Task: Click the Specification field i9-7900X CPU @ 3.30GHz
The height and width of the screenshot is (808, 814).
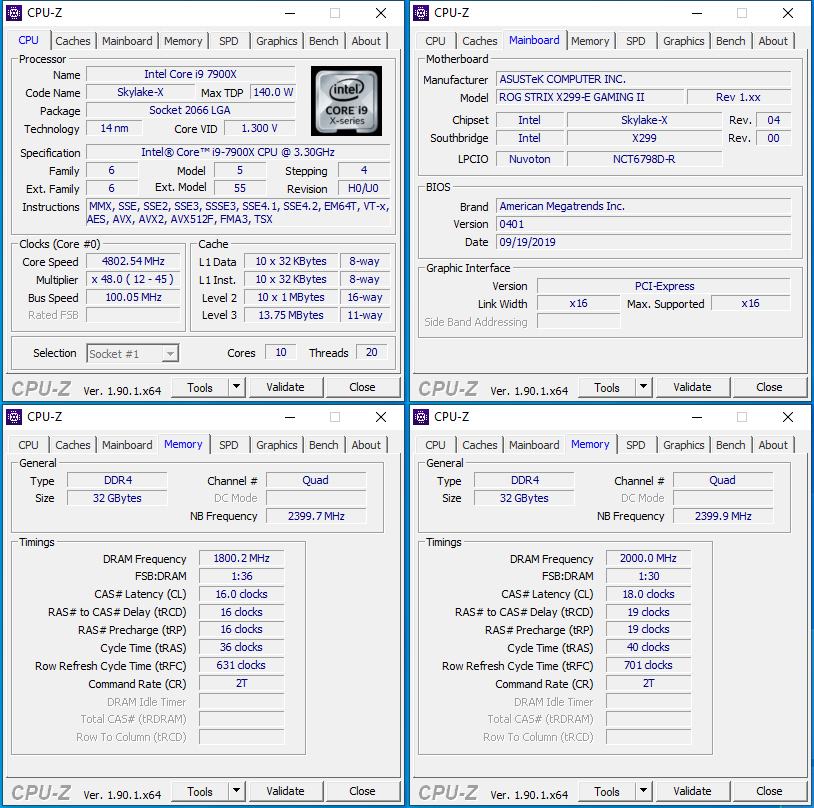Action: click(238, 152)
